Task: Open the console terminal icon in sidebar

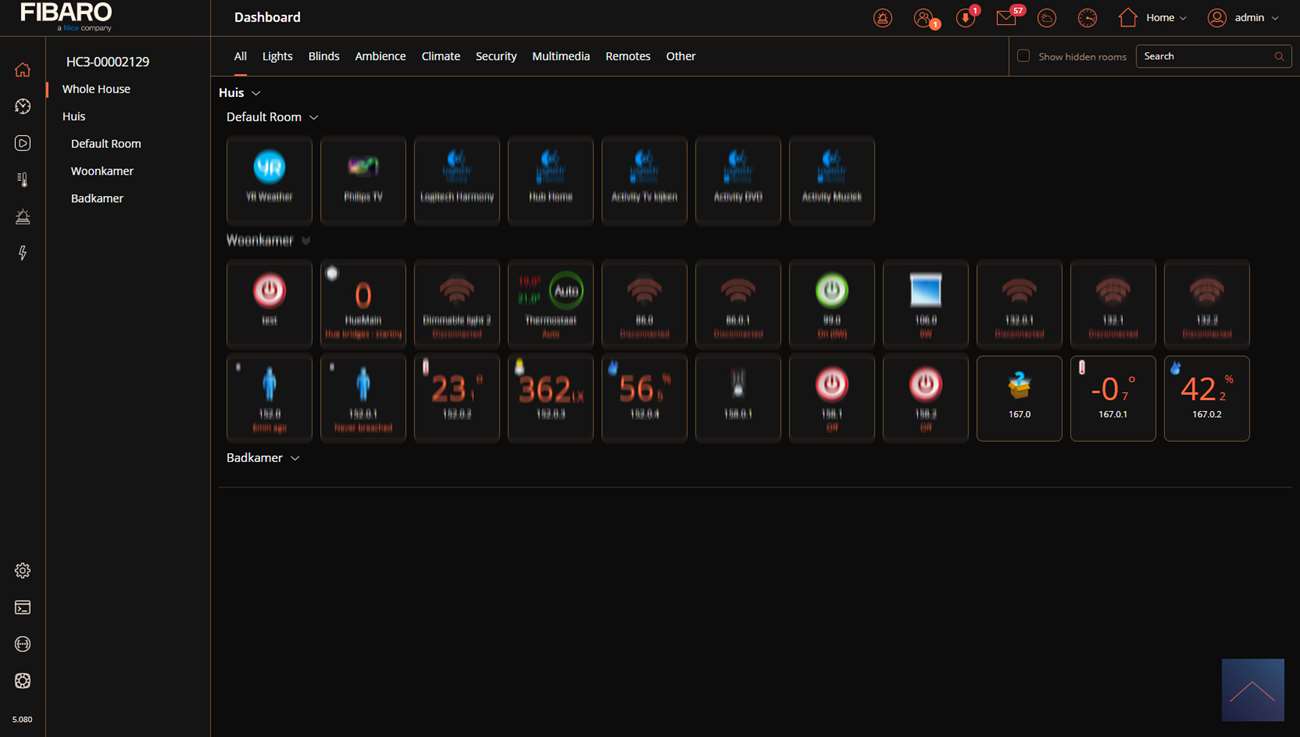Action: [x=22, y=608]
